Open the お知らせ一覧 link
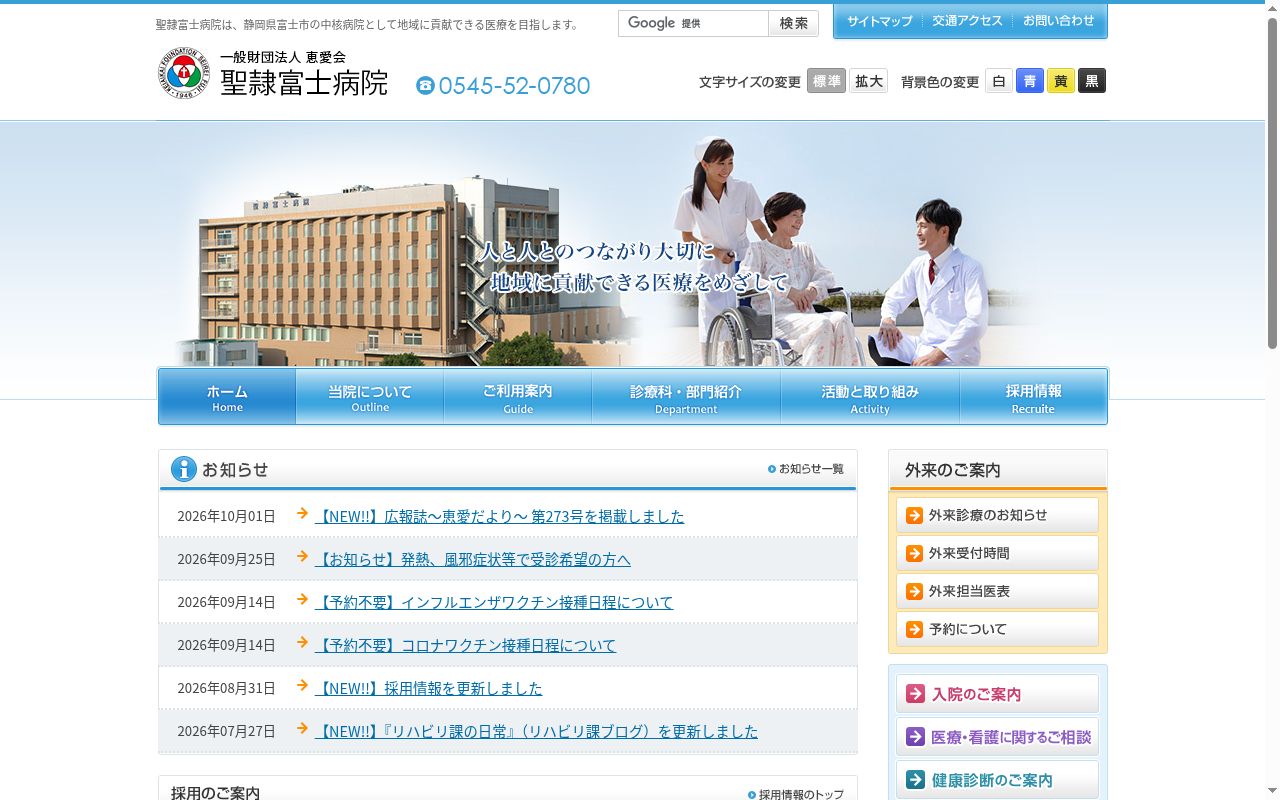Image resolution: width=1280 pixels, height=800 pixels. point(806,469)
